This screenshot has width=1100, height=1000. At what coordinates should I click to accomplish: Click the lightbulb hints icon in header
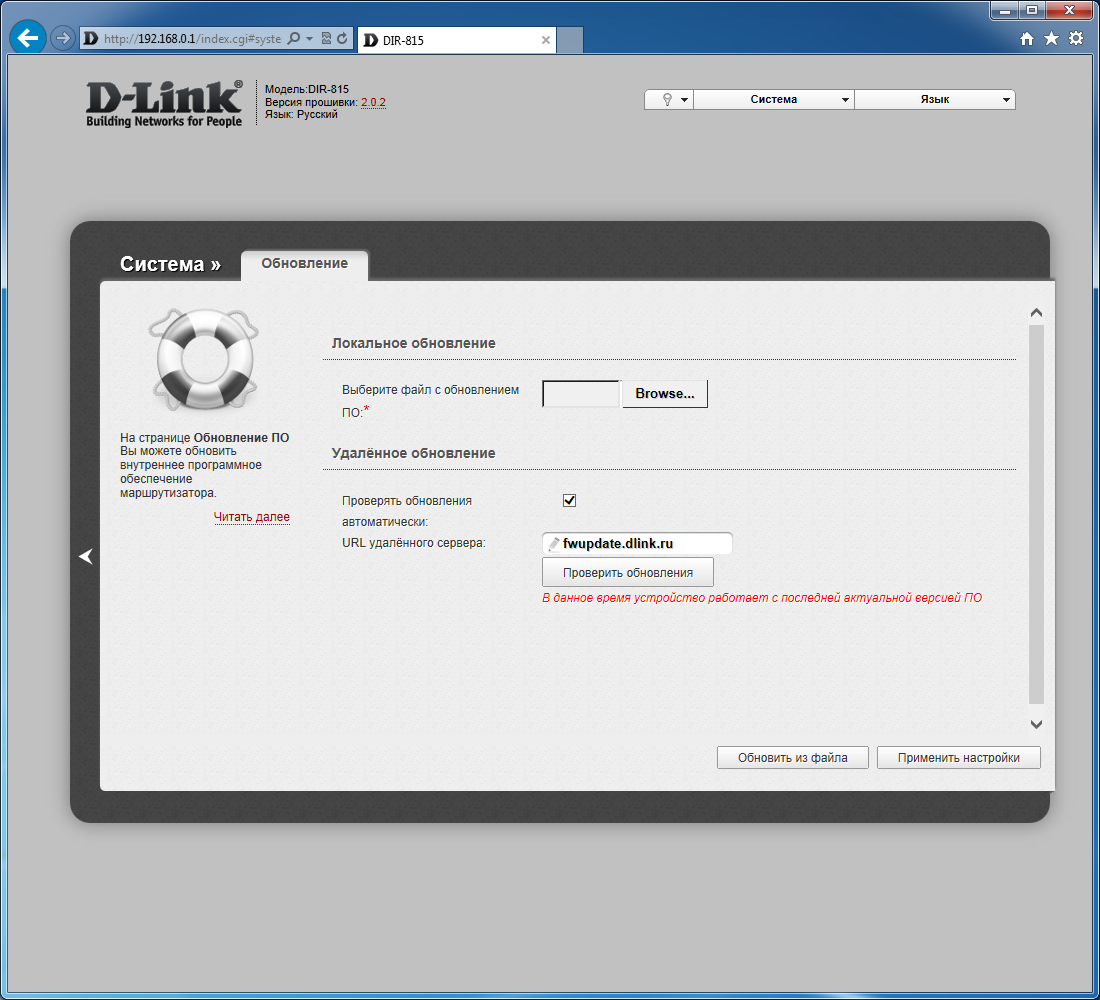coord(668,99)
